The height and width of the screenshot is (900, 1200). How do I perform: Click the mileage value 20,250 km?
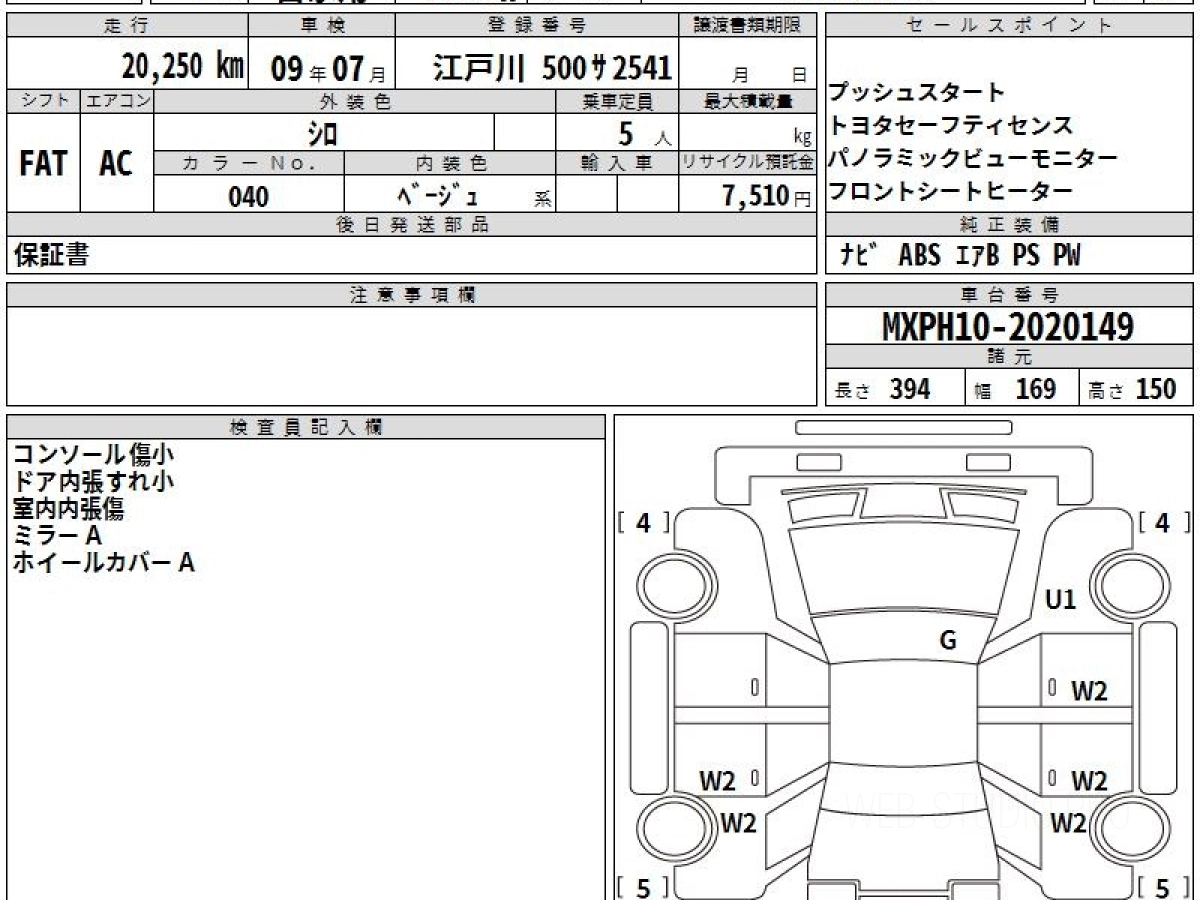pyautogui.click(x=183, y=67)
